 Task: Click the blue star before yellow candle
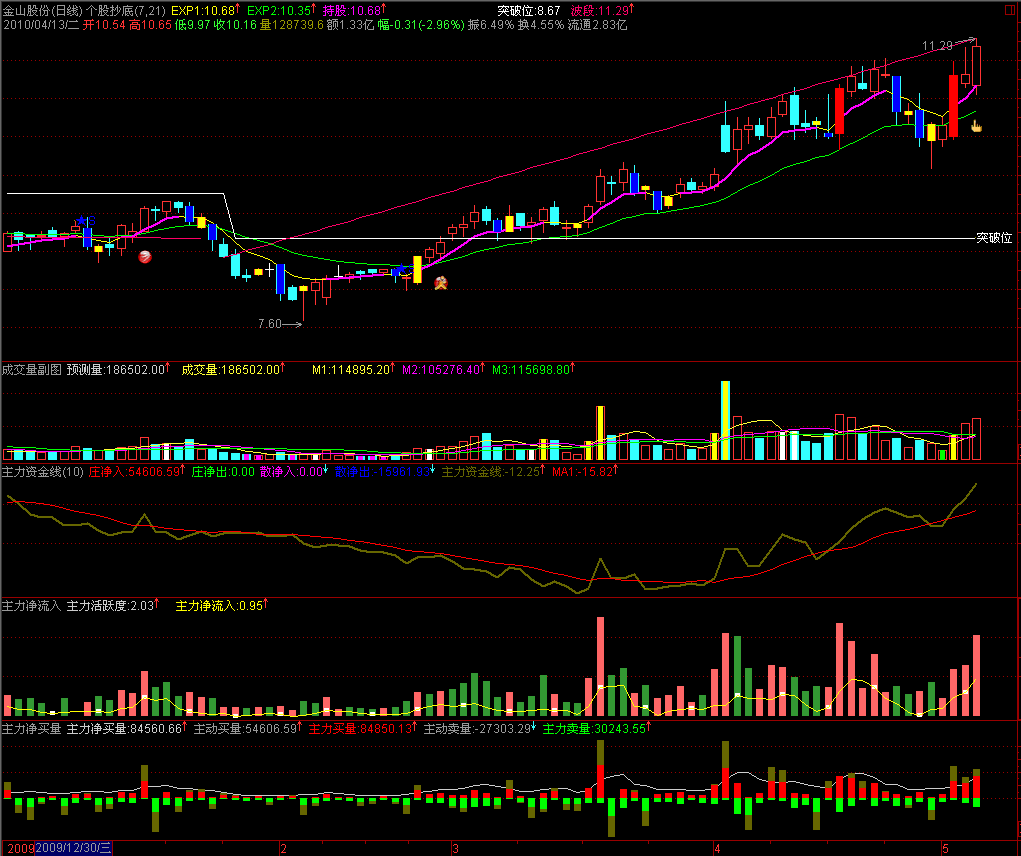[402, 269]
